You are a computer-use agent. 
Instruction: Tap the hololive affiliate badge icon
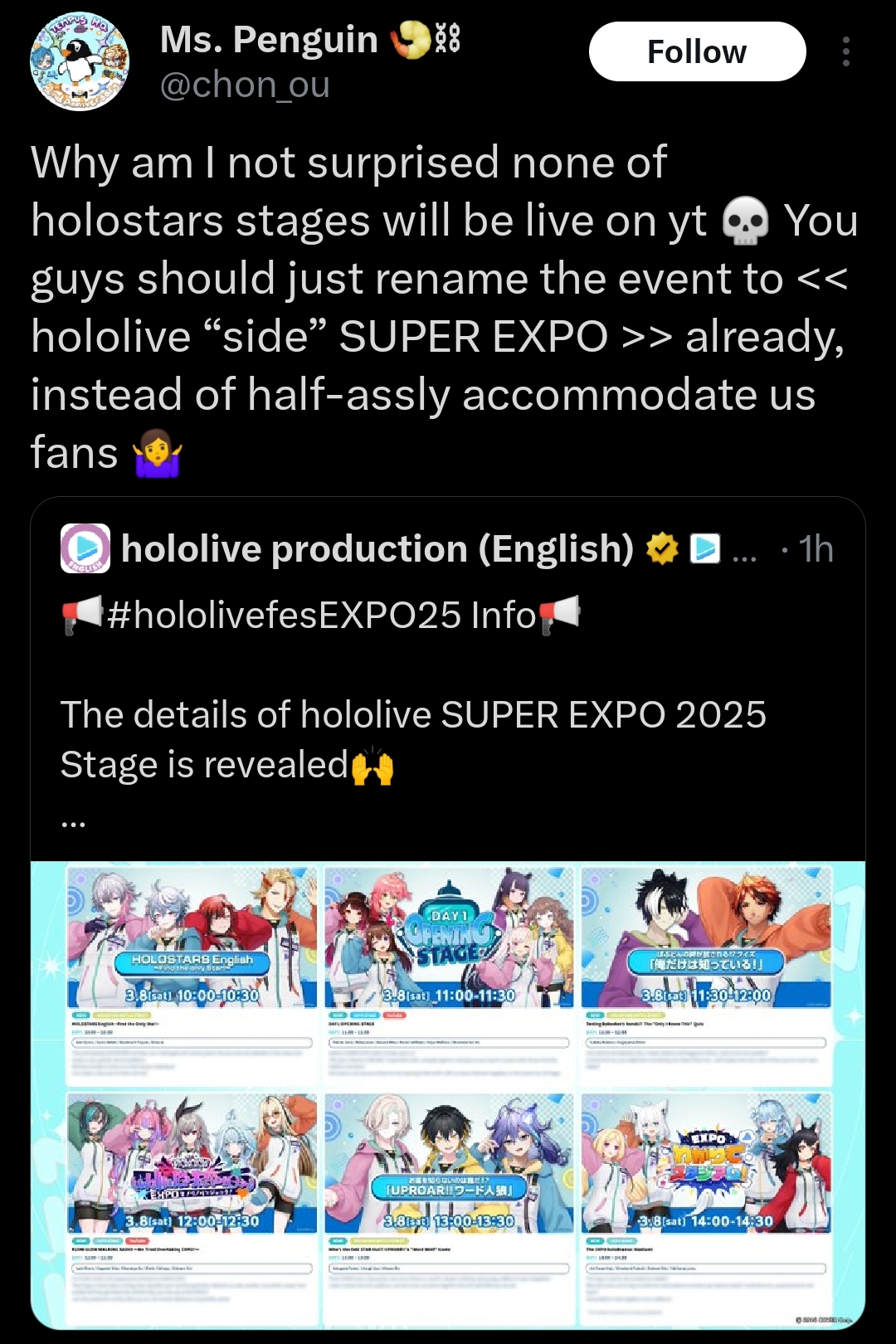705,549
